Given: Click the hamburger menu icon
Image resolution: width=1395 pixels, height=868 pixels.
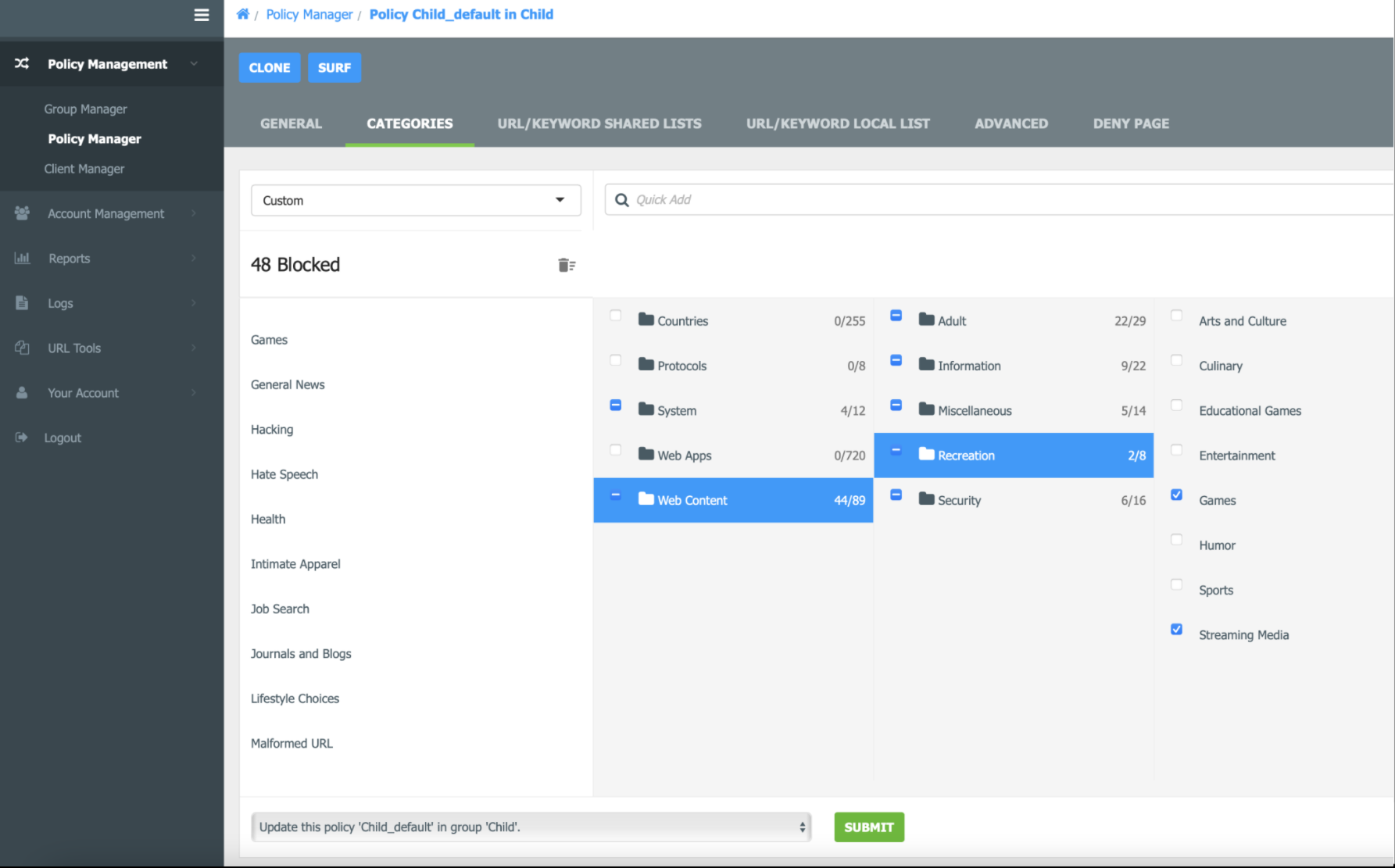Looking at the screenshot, I should coord(202,15).
